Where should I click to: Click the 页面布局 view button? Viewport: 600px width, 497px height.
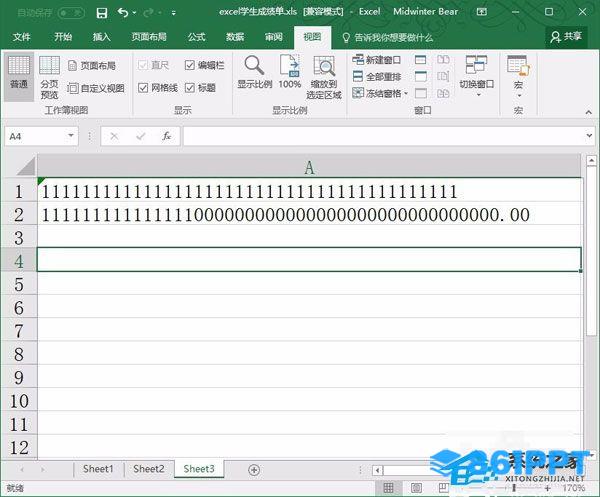(92, 65)
